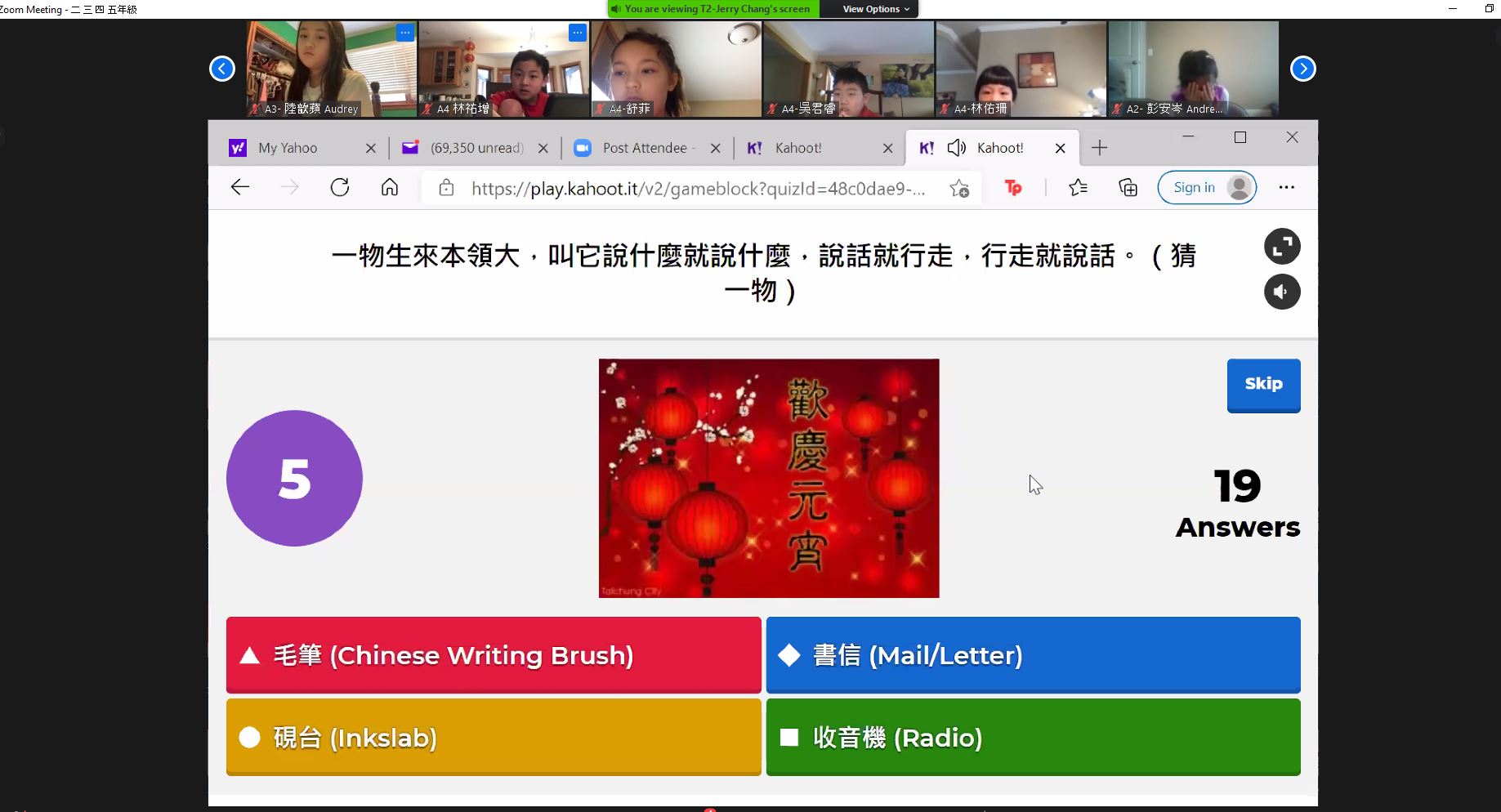The width and height of the screenshot is (1501, 812).
Task: Go to browser home page icon
Action: pos(390,188)
